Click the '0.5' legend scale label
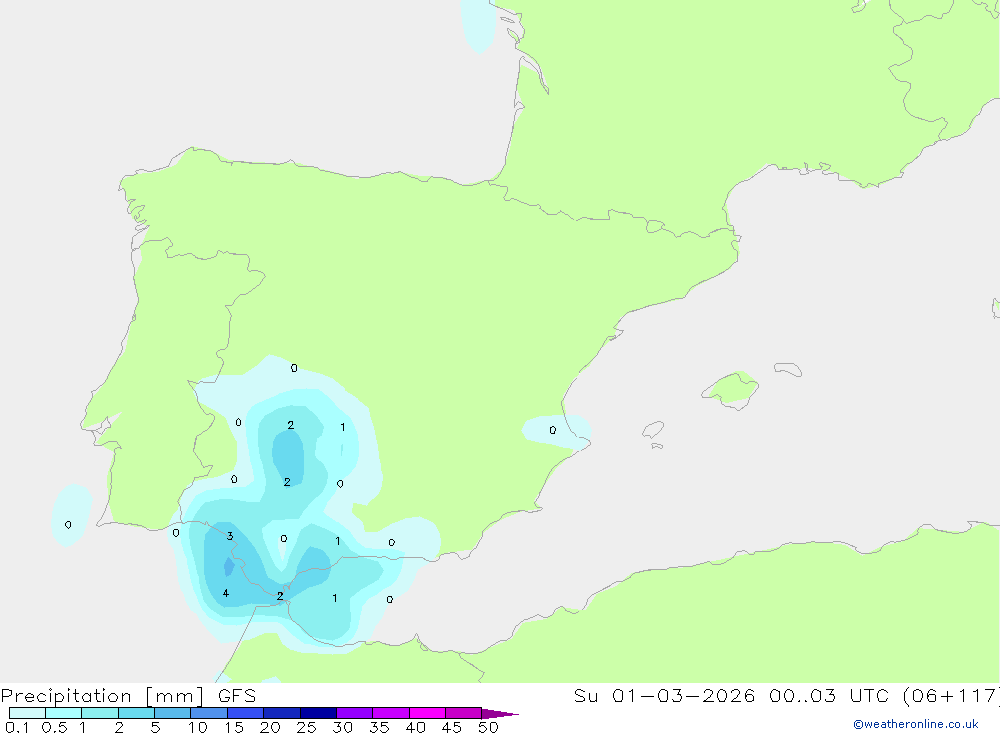The width and height of the screenshot is (1000, 733). coord(54,727)
